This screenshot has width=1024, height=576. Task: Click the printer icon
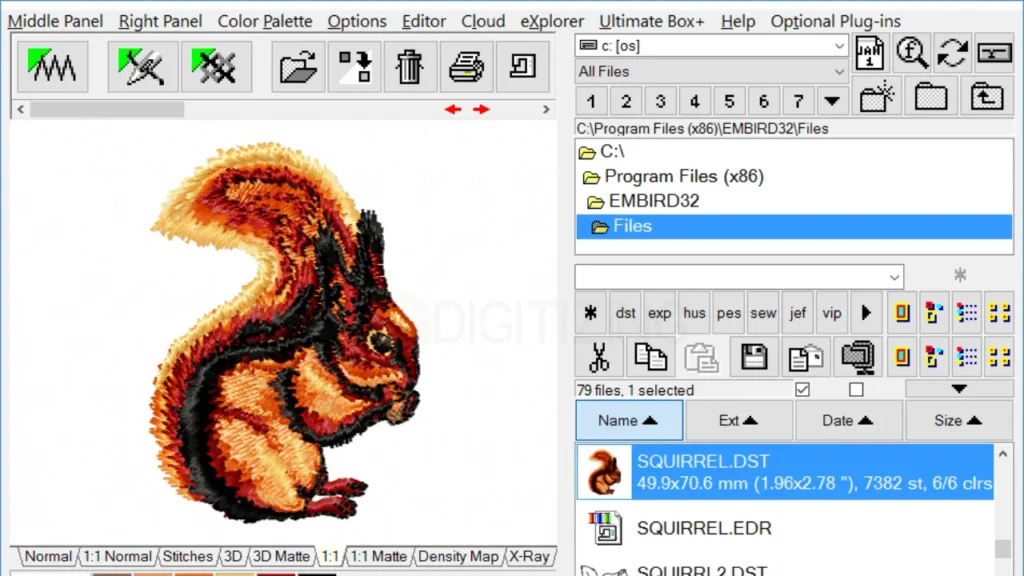pos(466,67)
